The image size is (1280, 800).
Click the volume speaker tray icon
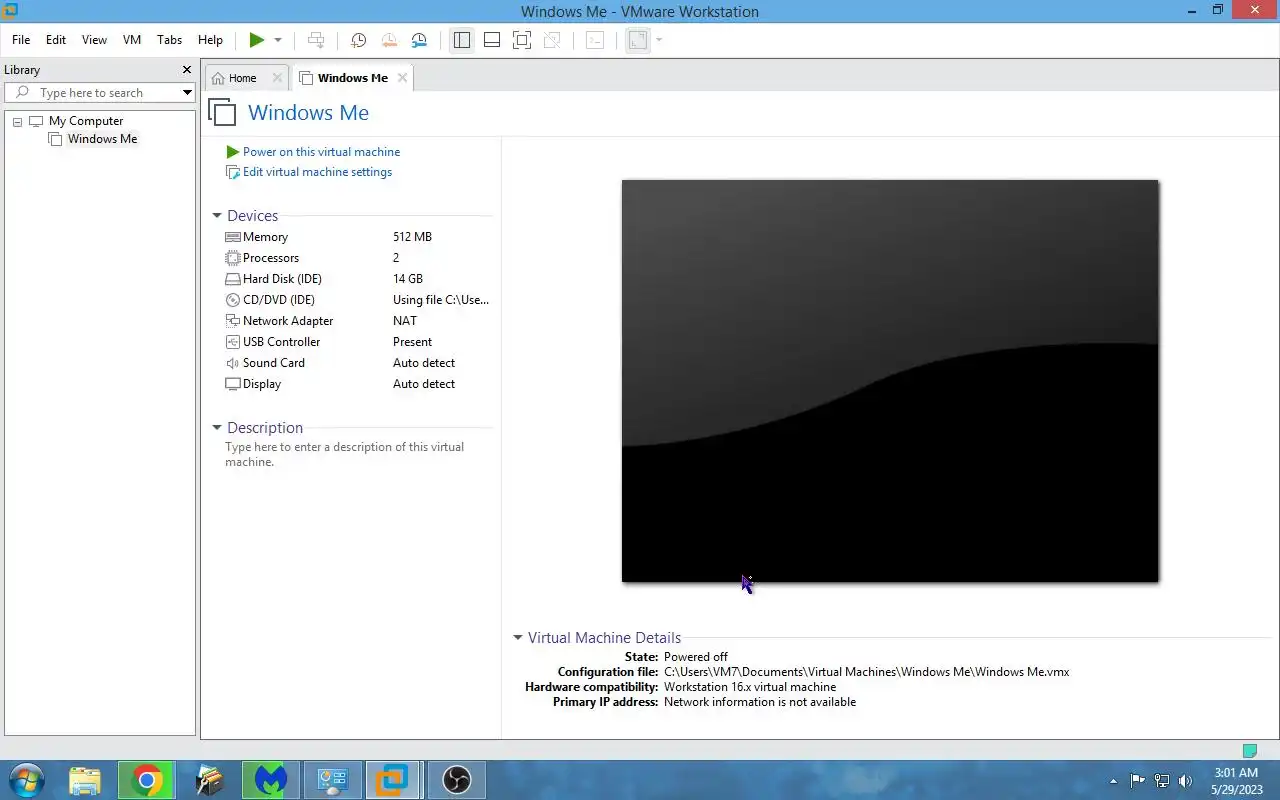tap(1185, 781)
